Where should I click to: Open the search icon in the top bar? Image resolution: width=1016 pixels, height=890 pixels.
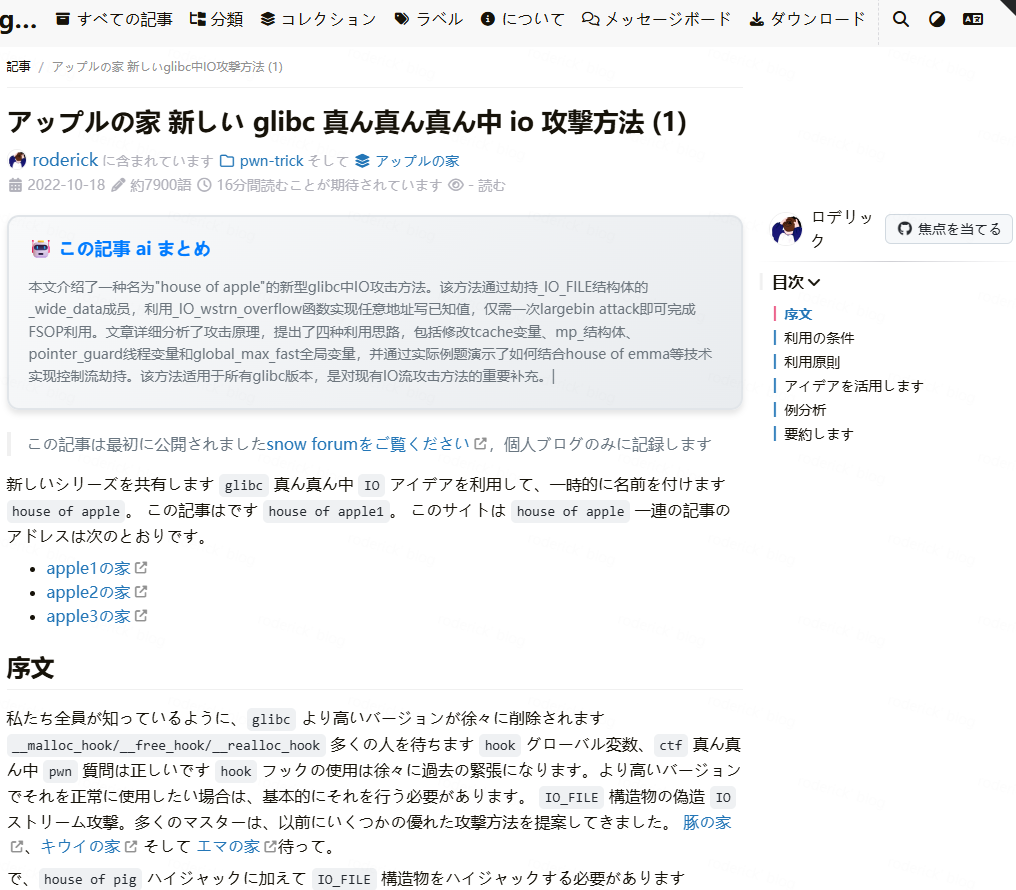coord(901,19)
